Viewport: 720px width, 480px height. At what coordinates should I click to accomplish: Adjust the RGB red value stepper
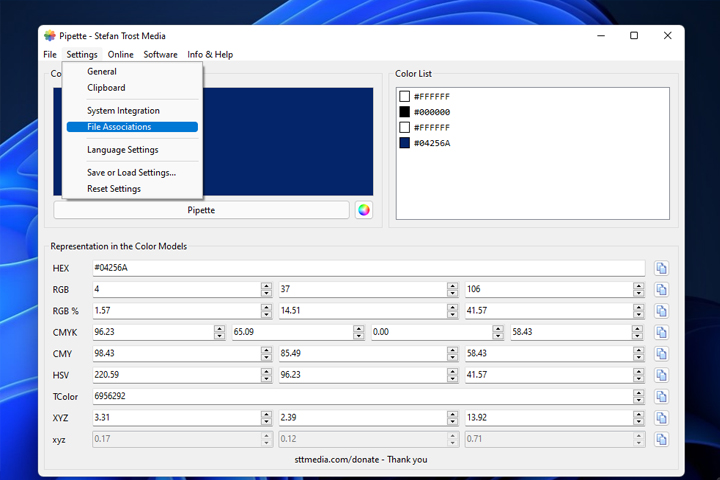tap(266, 289)
